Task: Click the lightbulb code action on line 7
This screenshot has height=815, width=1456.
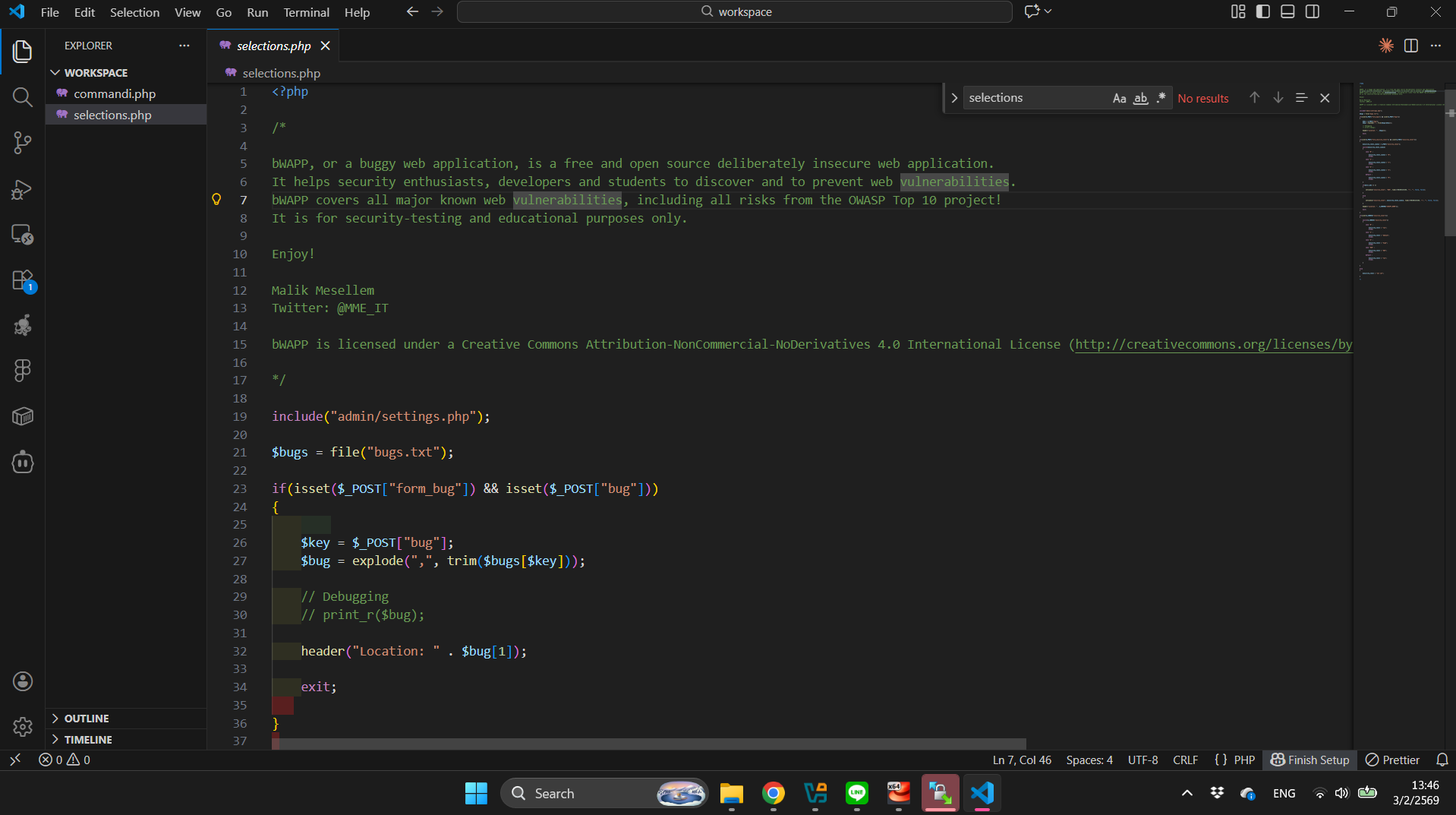Action: [x=216, y=199]
